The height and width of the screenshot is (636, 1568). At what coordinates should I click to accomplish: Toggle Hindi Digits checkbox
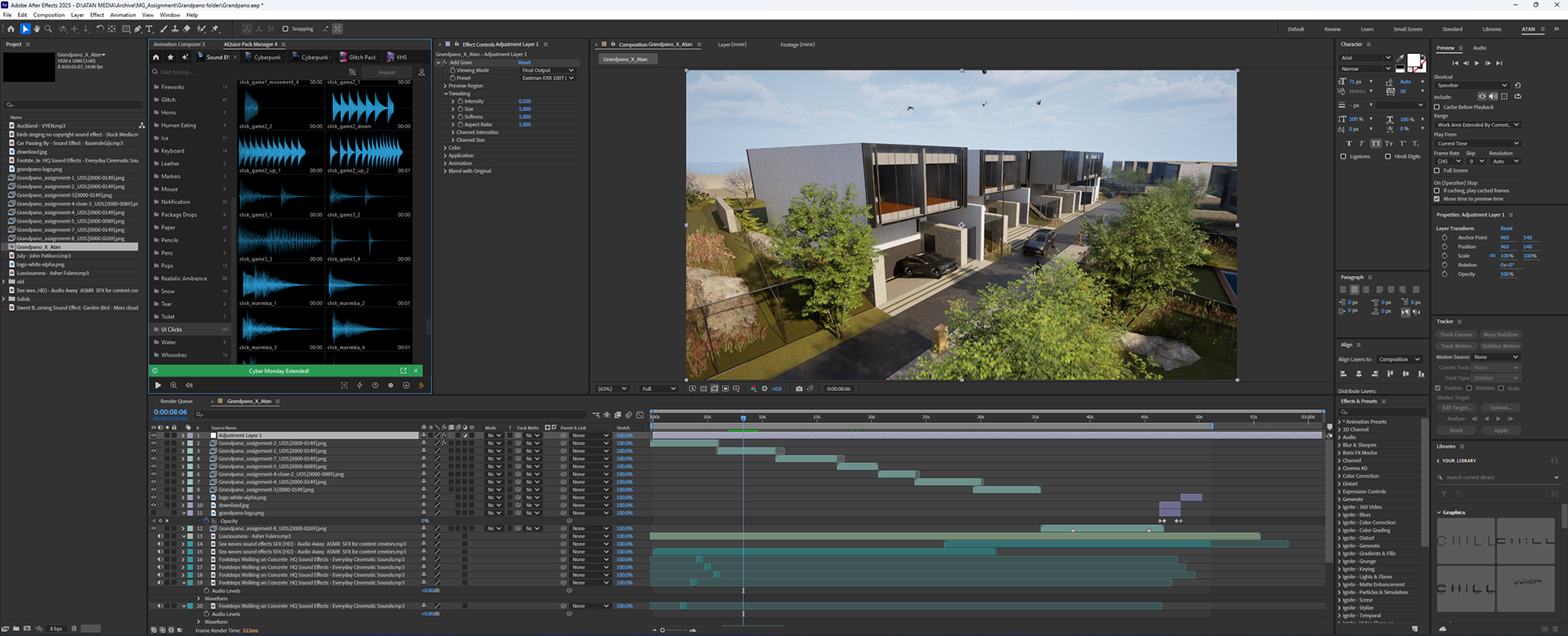click(1388, 156)
